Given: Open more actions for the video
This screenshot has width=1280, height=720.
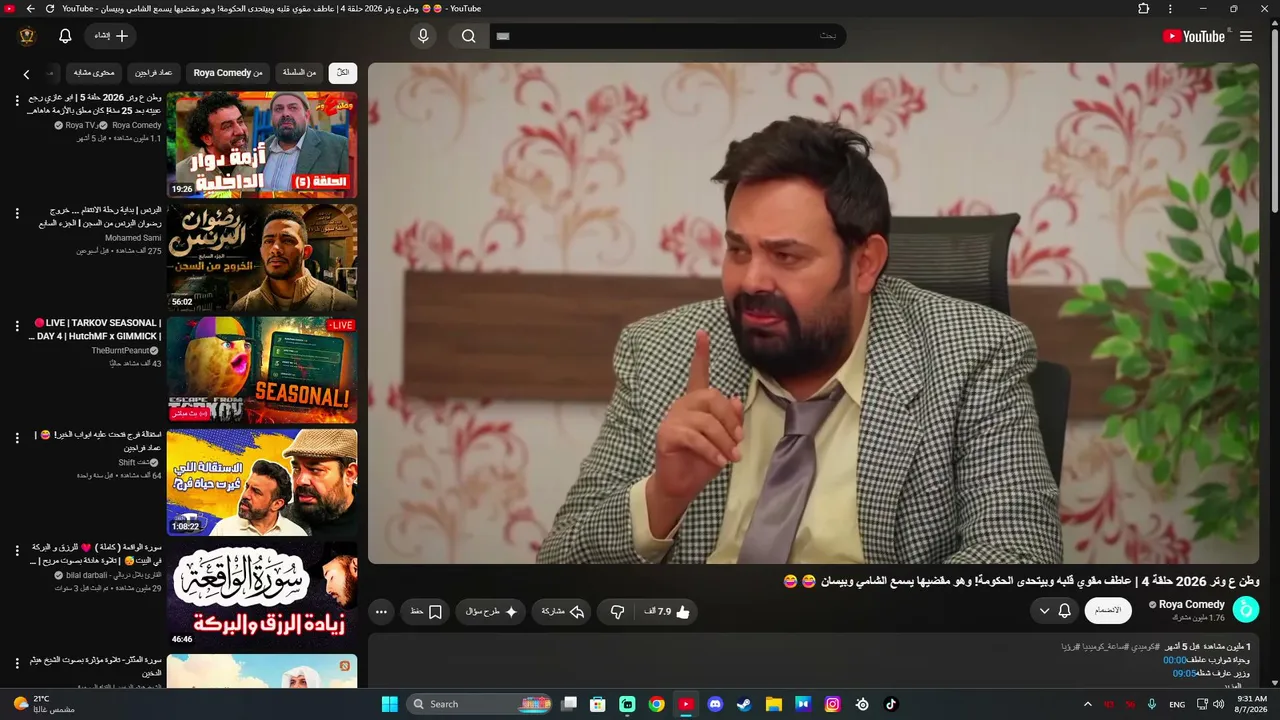Looking at the screenshot, I should [x=381, y=611].
